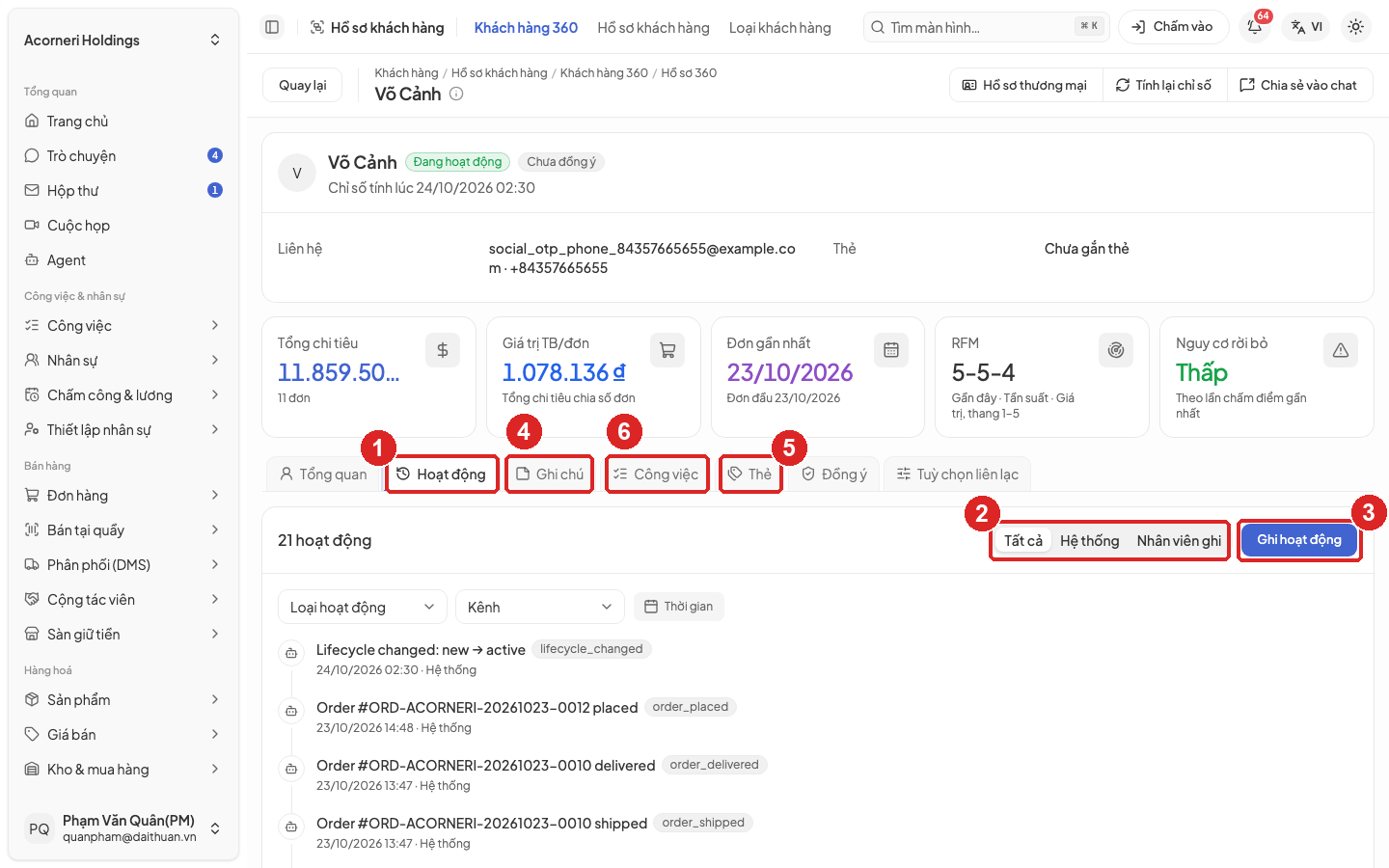The width and height of the screenshot is (1389, 868).
Task: Switch to Tổng quan tab
Action: coord(323,474)
